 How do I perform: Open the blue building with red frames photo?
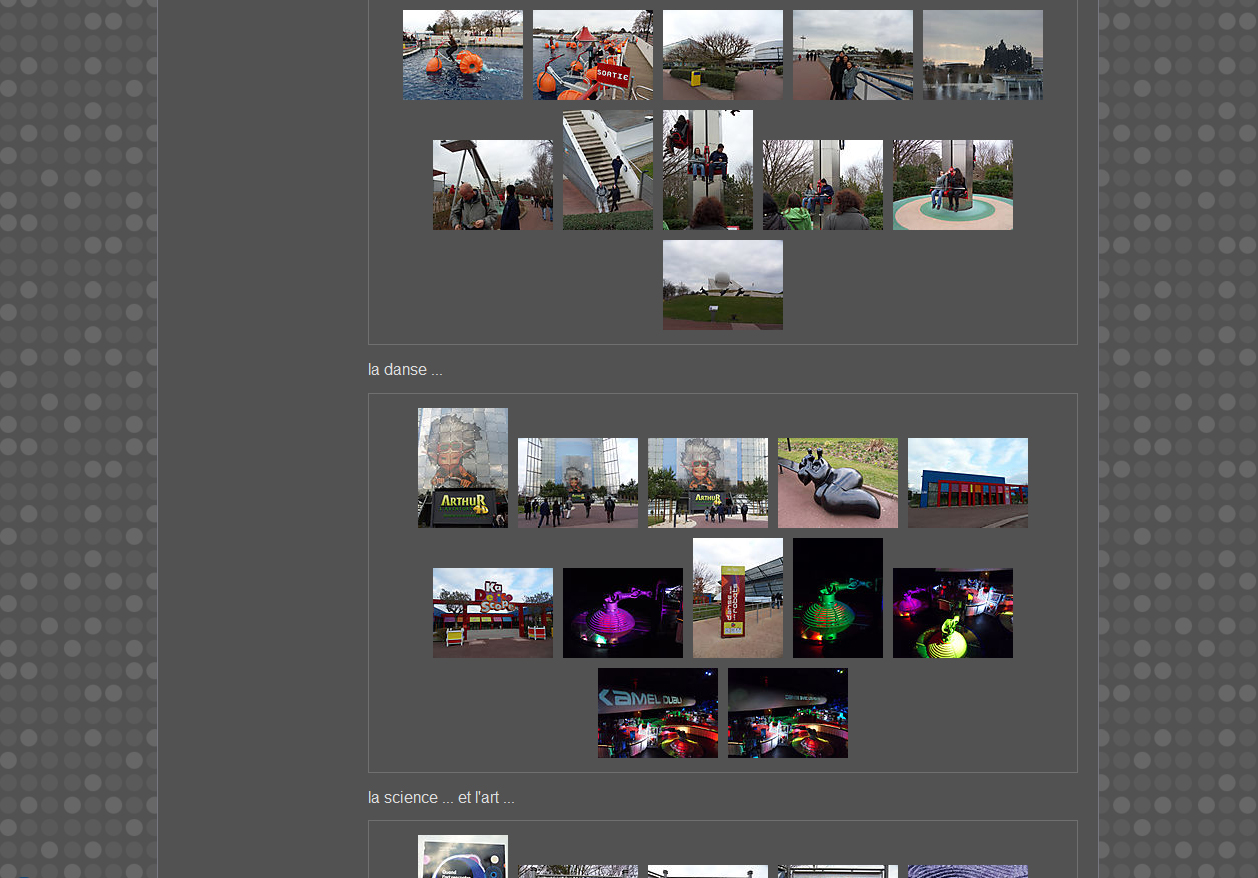pos(967,482)
